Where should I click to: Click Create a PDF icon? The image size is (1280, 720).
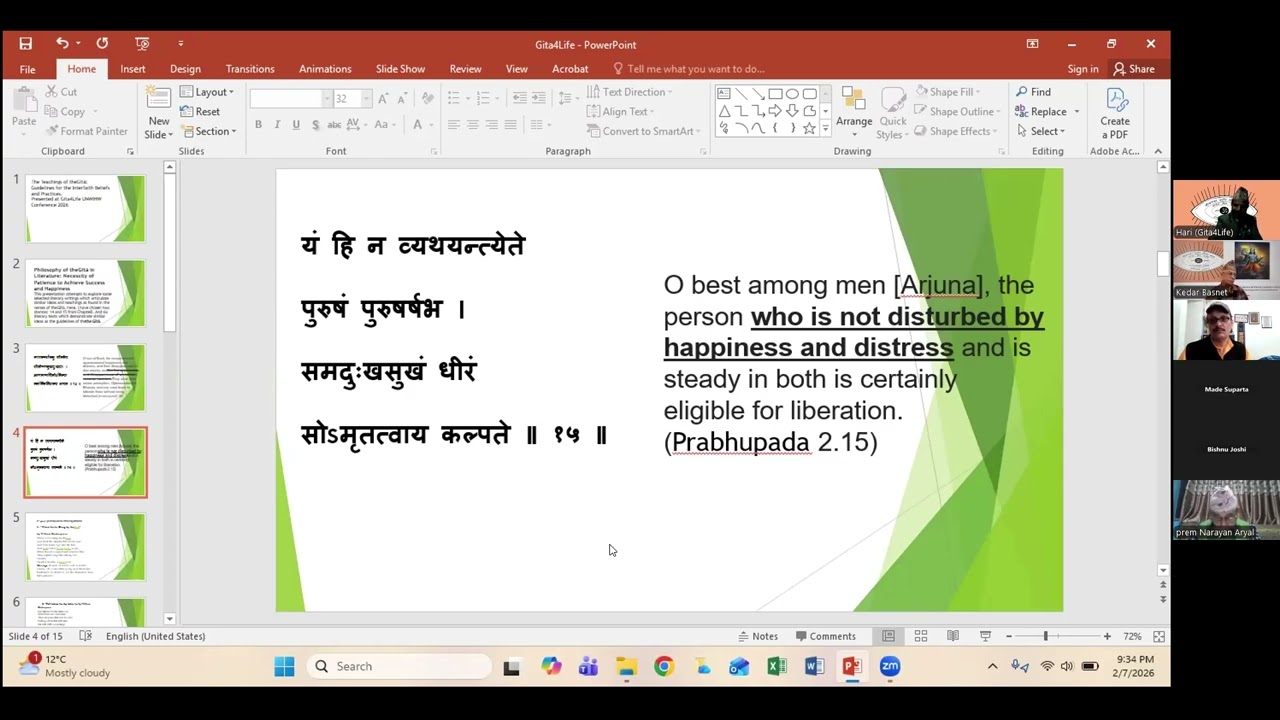point(1115,100)
